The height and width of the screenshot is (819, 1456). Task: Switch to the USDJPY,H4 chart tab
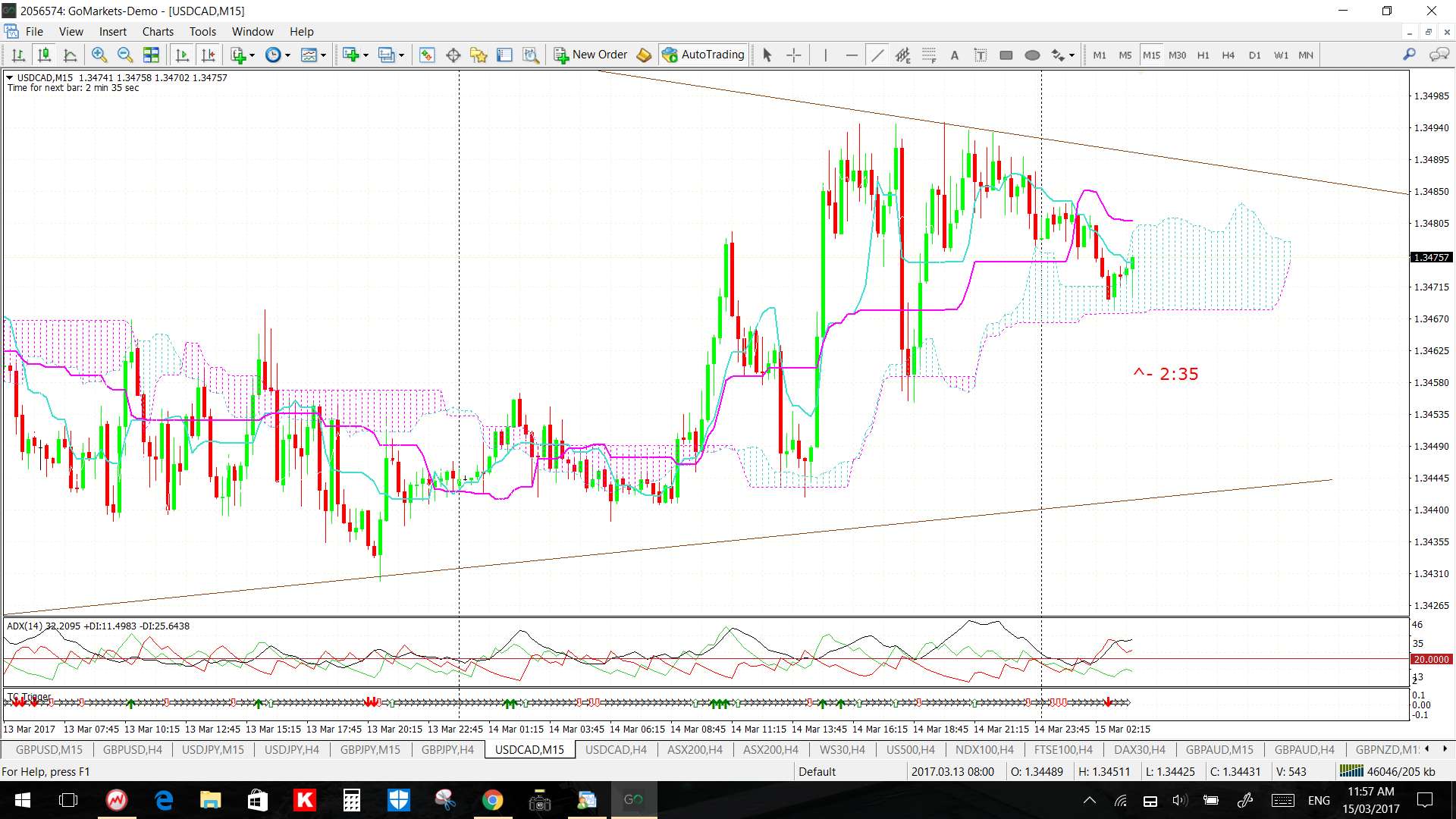coord(291,749)
